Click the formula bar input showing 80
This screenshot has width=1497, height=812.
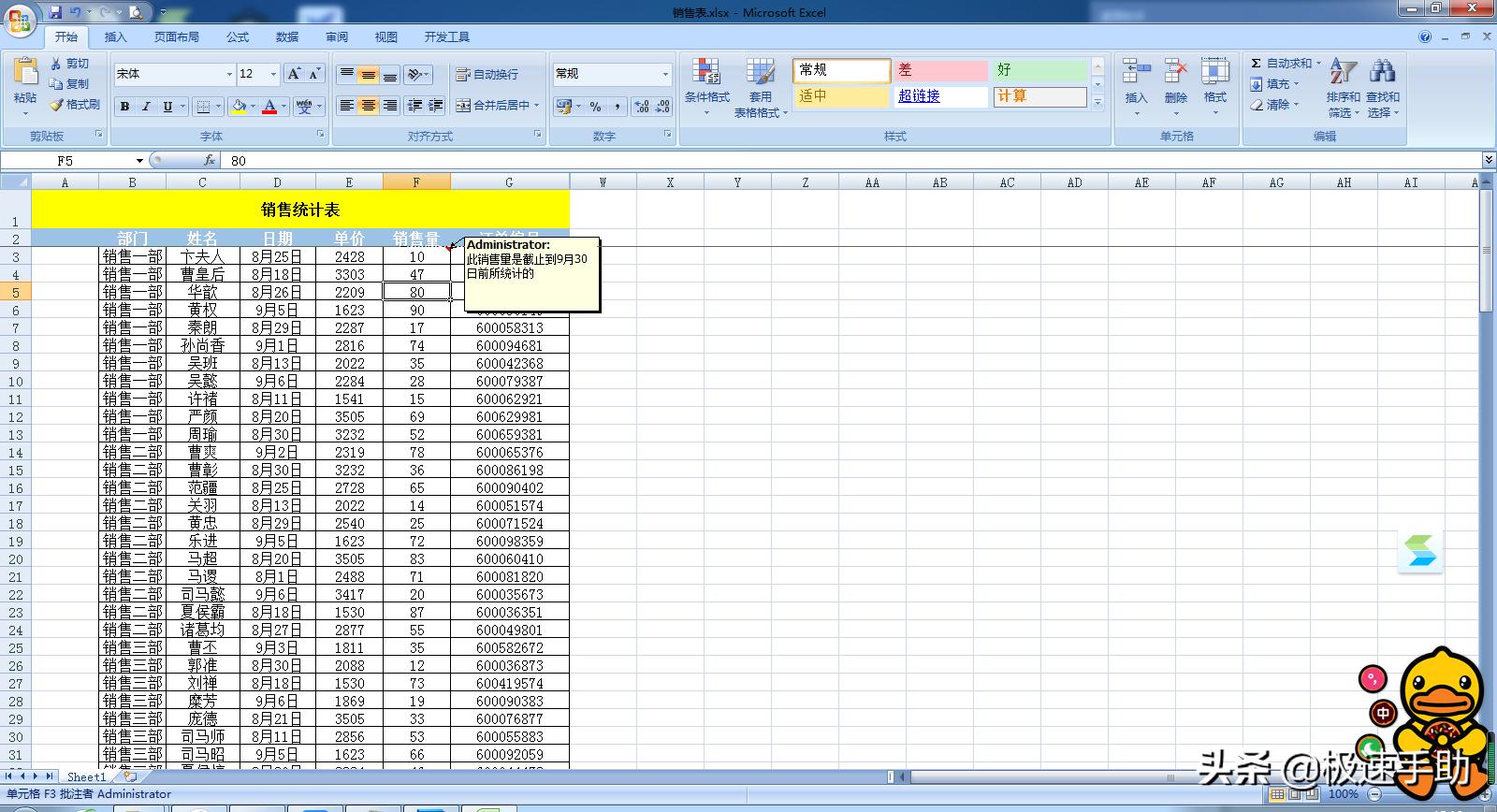(x=852, y=161)
